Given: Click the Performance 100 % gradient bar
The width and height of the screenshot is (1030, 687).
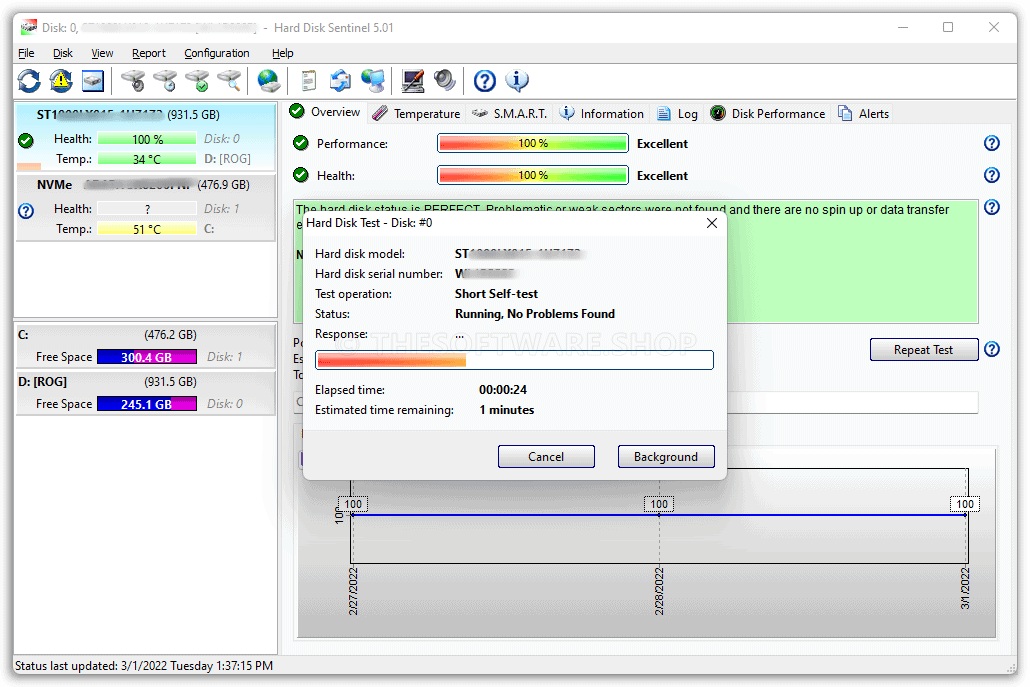Looking at the screenshot, I should 533,143.
